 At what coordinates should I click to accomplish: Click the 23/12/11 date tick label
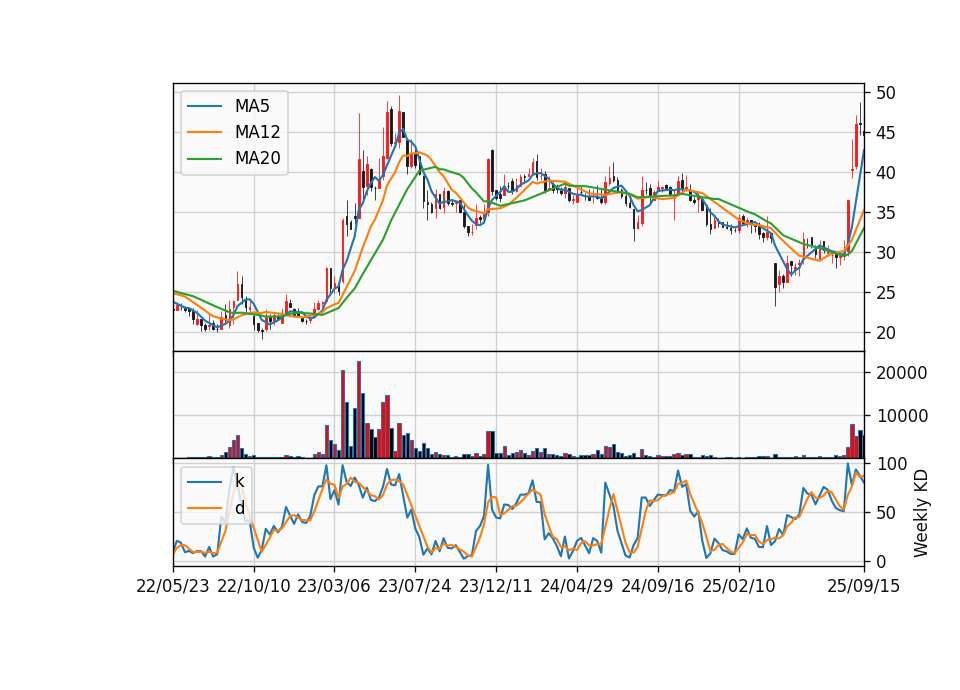tap(496, 586)
